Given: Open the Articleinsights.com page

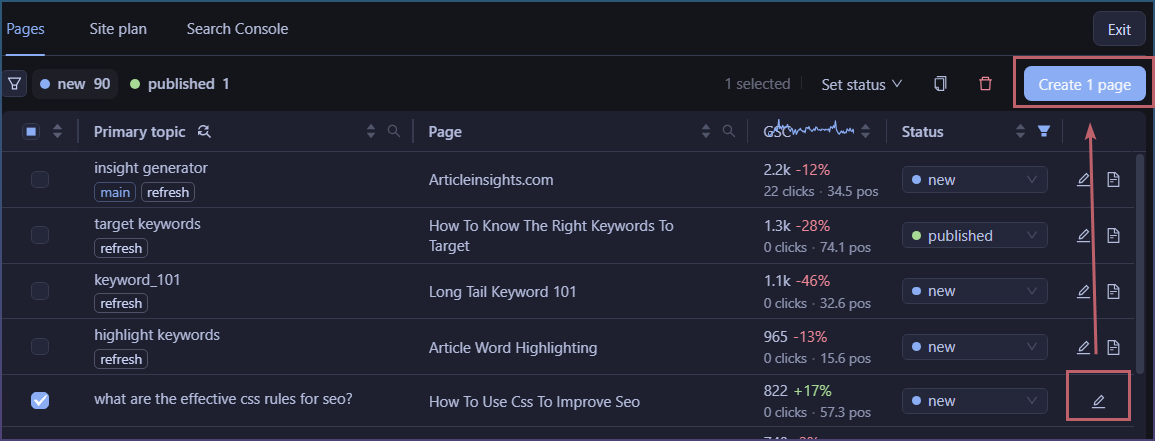Looking at the screenshot, I should 491,180.
